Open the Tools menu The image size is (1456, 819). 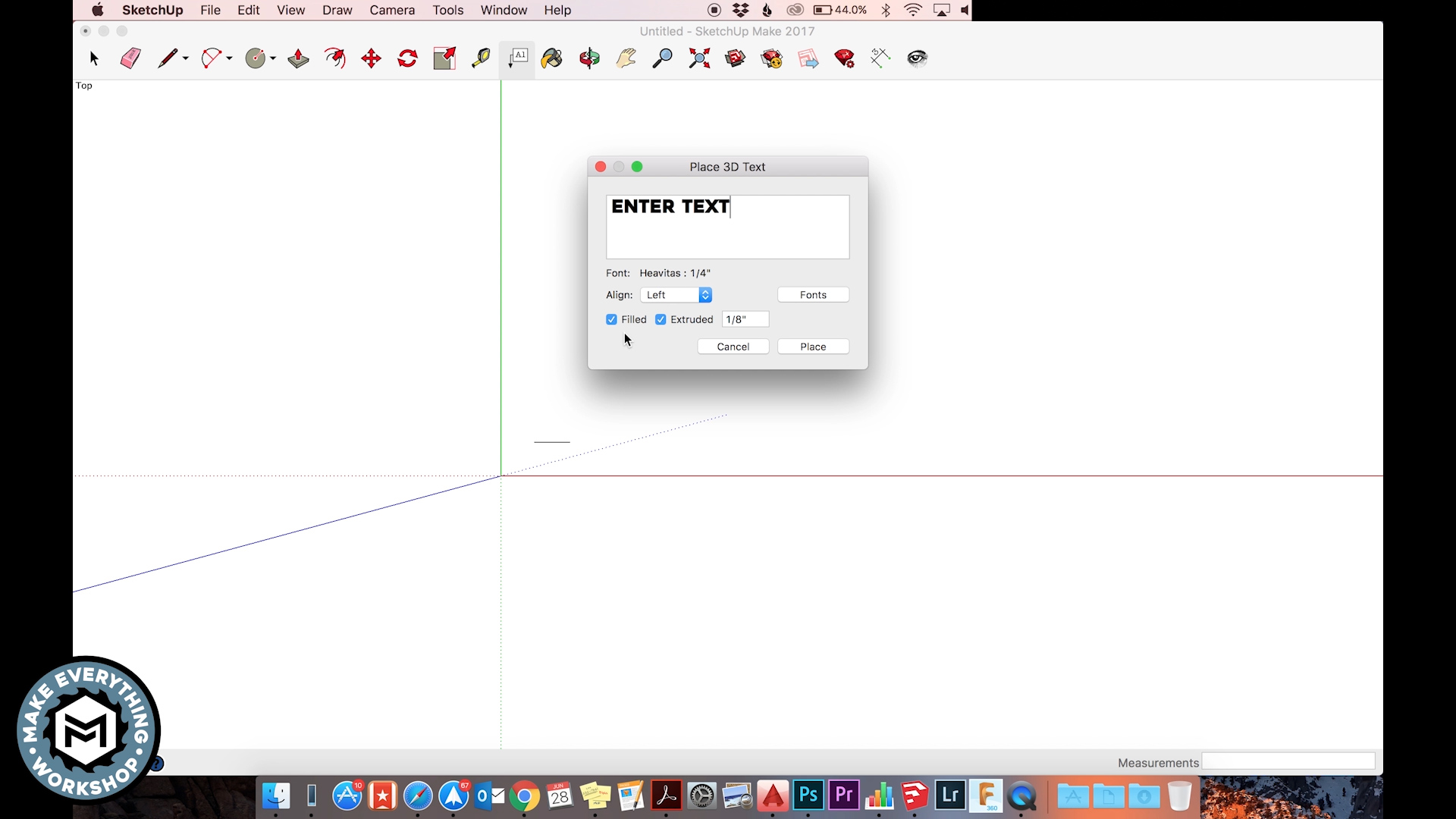tap(447, 10)
